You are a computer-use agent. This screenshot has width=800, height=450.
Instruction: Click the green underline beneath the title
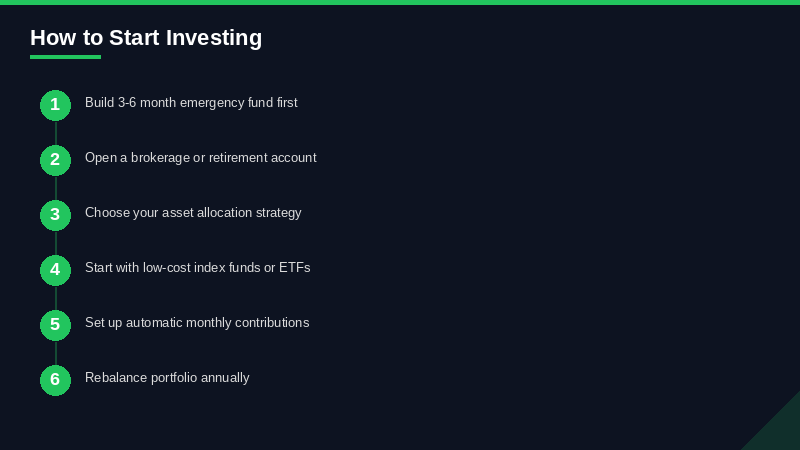(x=65, y=57)
